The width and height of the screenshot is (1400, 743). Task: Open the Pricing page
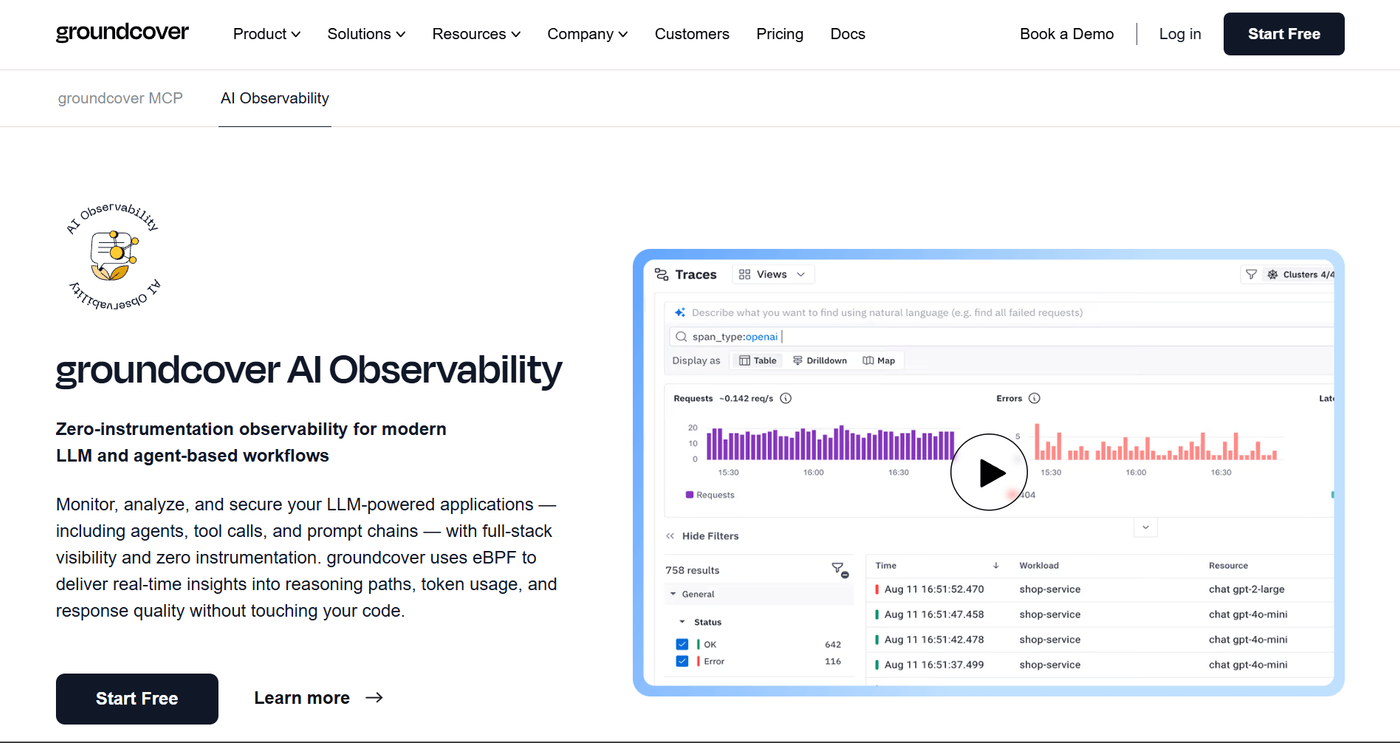780,34
